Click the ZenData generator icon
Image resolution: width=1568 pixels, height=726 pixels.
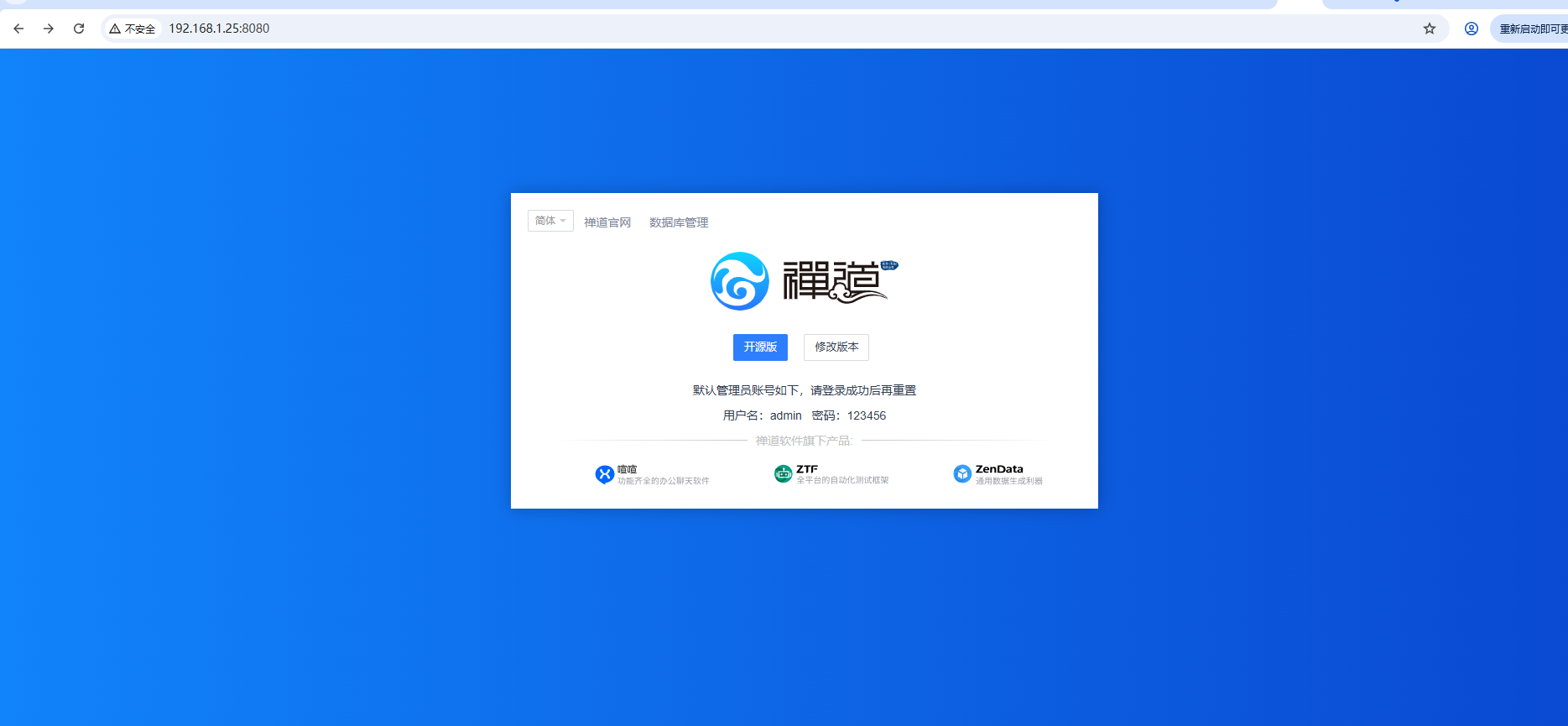pos(962,474)
